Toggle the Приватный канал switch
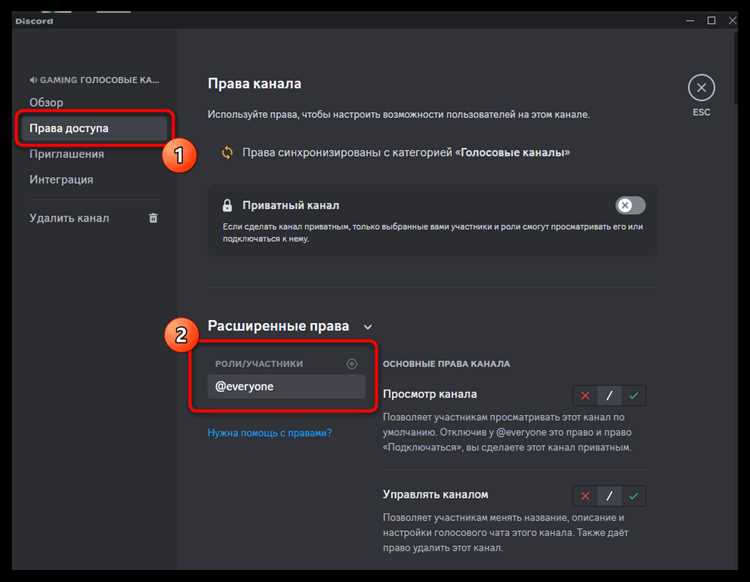 tap(630, 205)
